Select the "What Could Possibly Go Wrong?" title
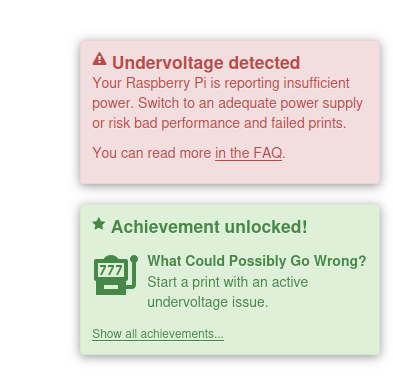The height and width of the screenshot is (382, 393). tap(257, 261)
